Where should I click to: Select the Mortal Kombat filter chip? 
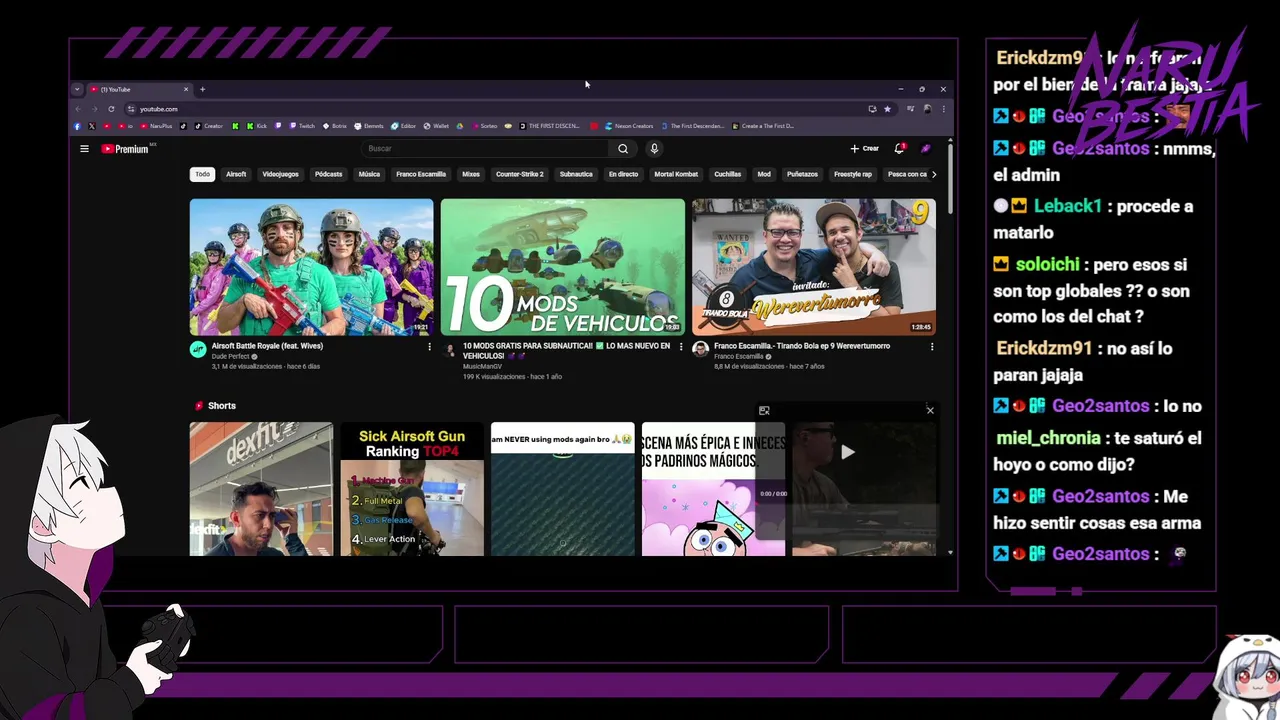tap(676, 174)
